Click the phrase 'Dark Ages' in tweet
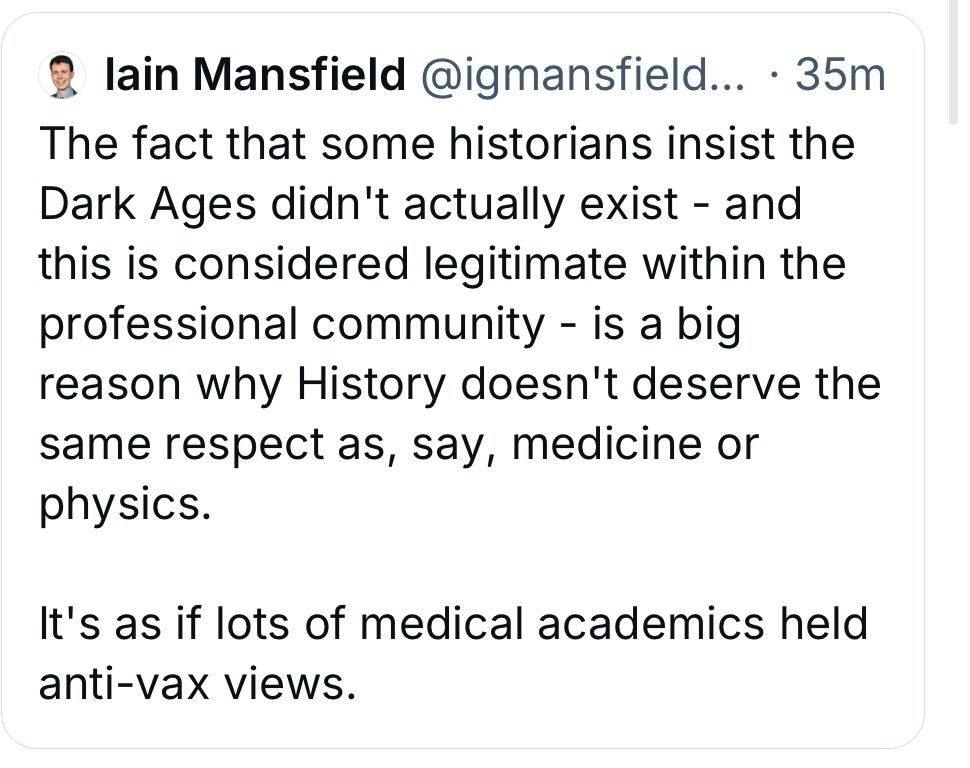Viewport: 970px width, 768px height. (x=147, y=205)
